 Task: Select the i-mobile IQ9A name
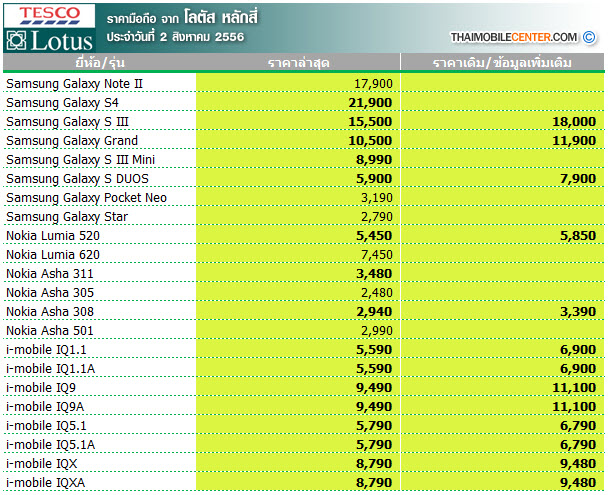45,407
